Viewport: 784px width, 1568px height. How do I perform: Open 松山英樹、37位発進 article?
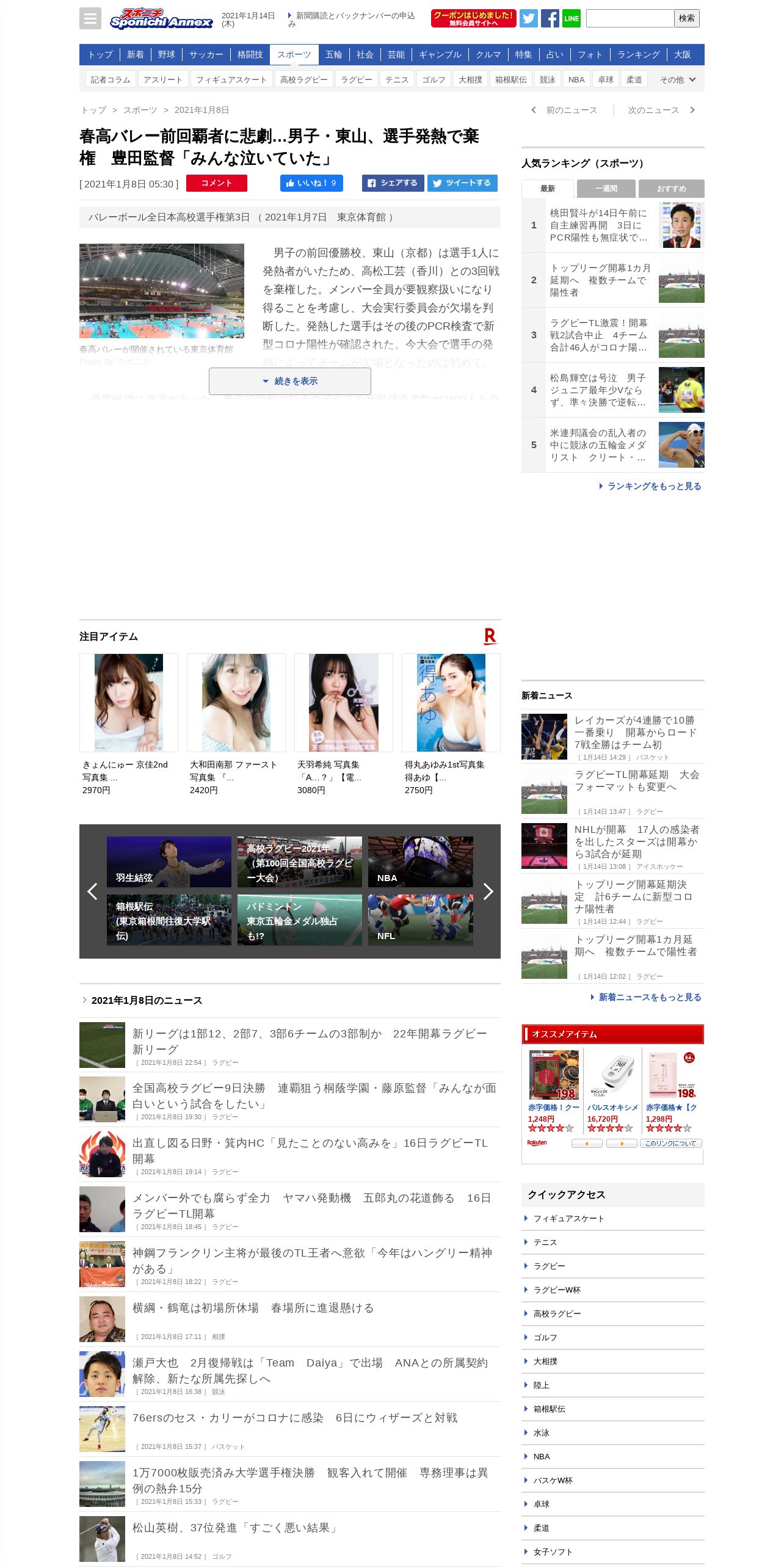[290, 1539]
